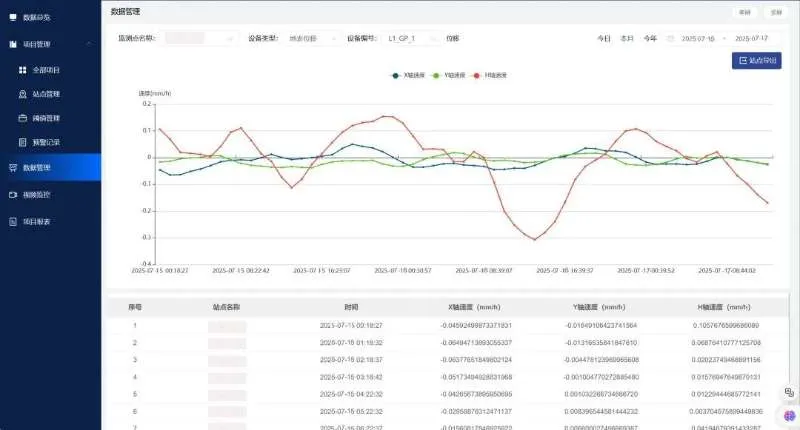
Task: Select the 本月 quick range tab
Action: pyautogui.click(x=627, y=38)
